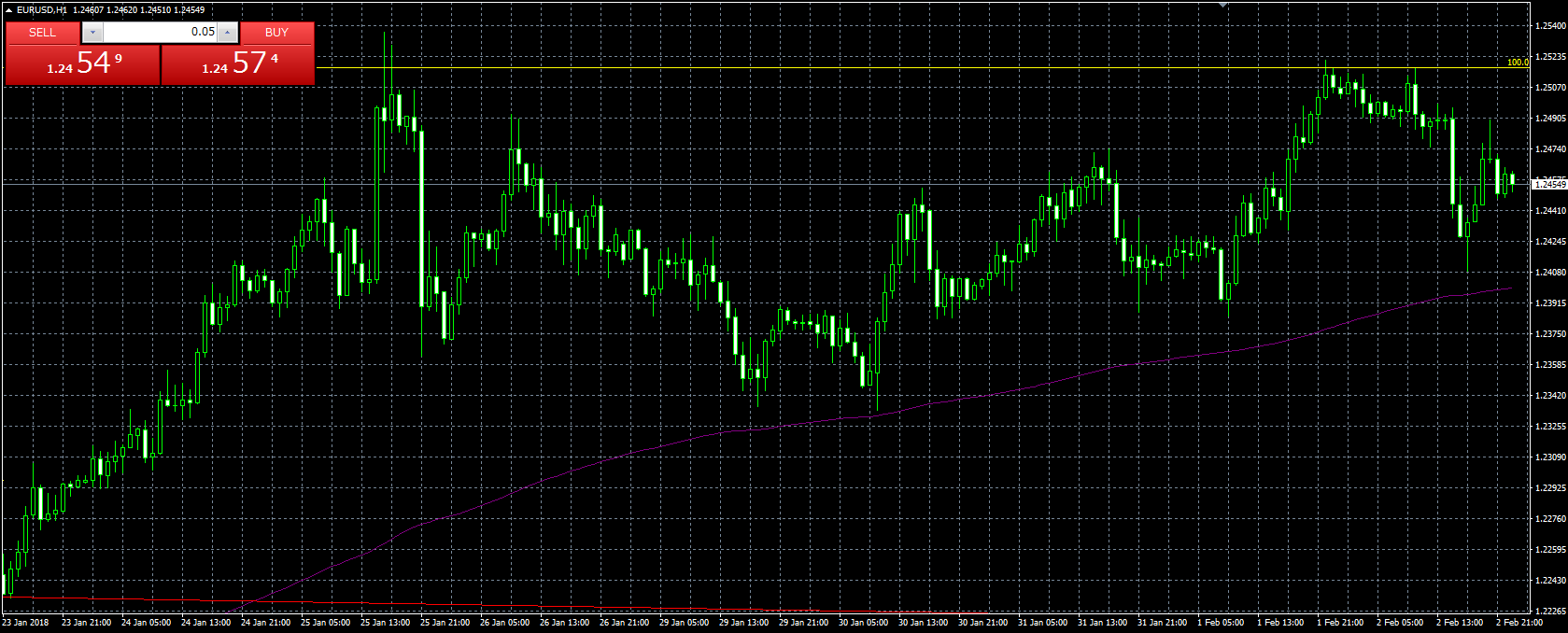Click the 29 Jan 13:00 time label

point(743,623)
